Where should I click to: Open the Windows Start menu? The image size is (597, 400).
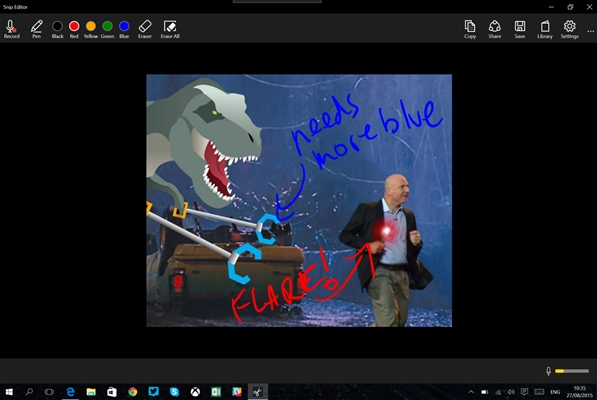[9, 392]
